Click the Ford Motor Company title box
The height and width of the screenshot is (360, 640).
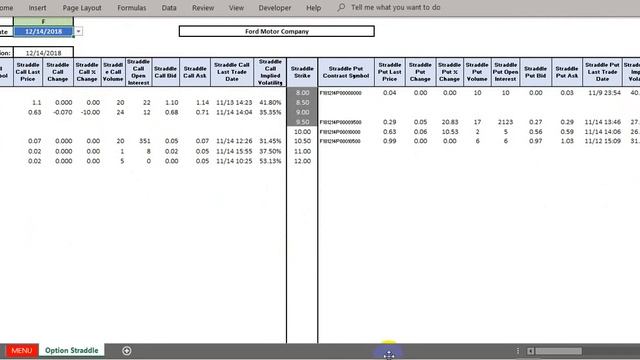pyautogui.click(x=277, y=31)
